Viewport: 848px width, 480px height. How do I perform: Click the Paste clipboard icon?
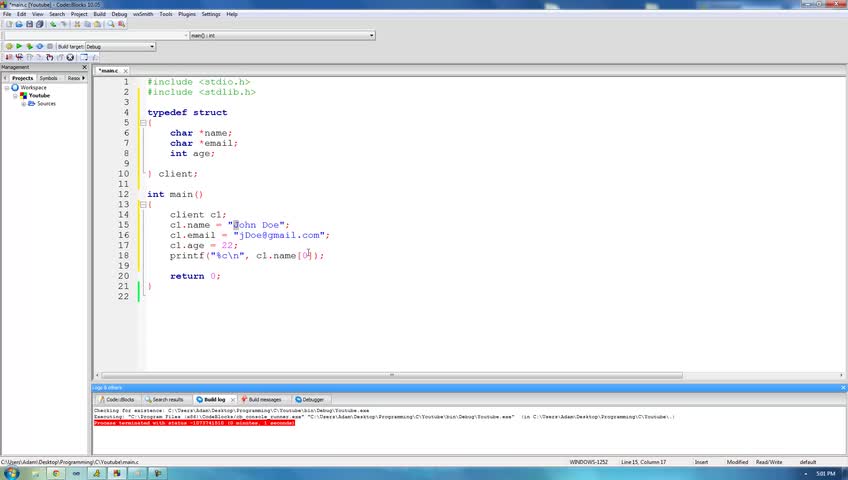click(x=97, y=24)
